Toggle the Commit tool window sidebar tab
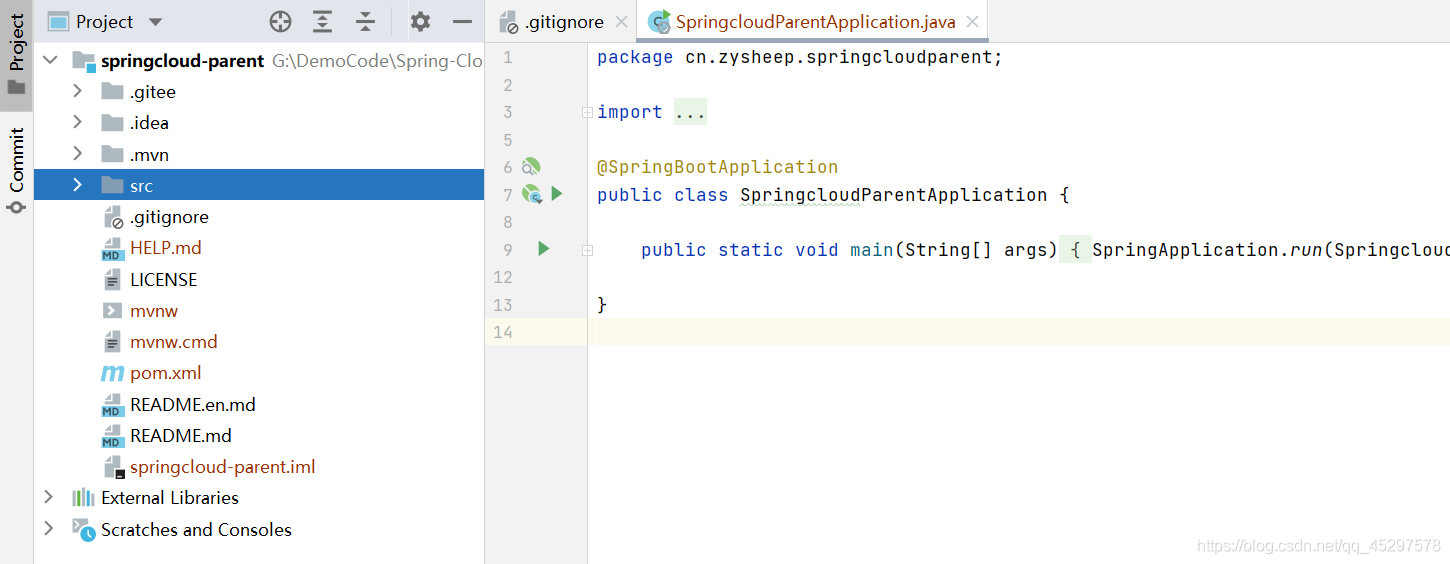The height and width of the screenshot is (564, 1450). 16,168
